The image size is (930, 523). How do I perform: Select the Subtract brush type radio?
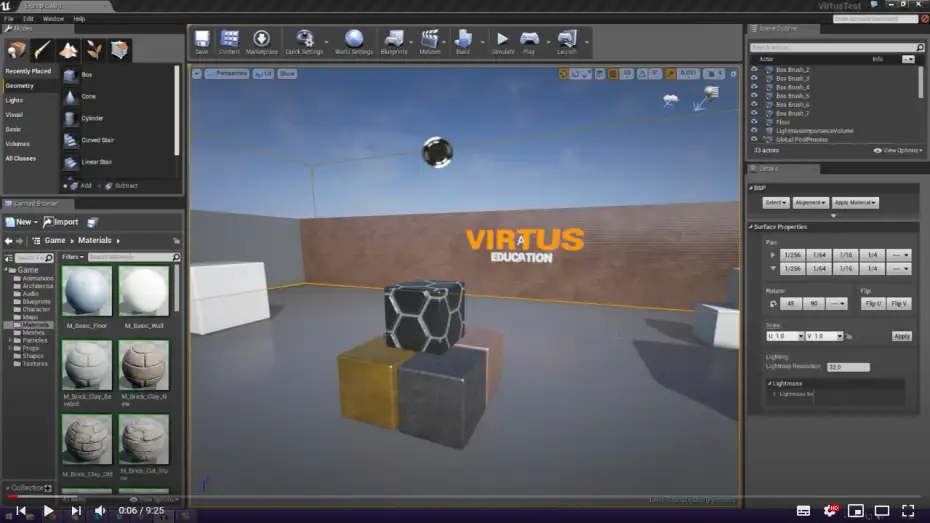[x=100, y=186]
